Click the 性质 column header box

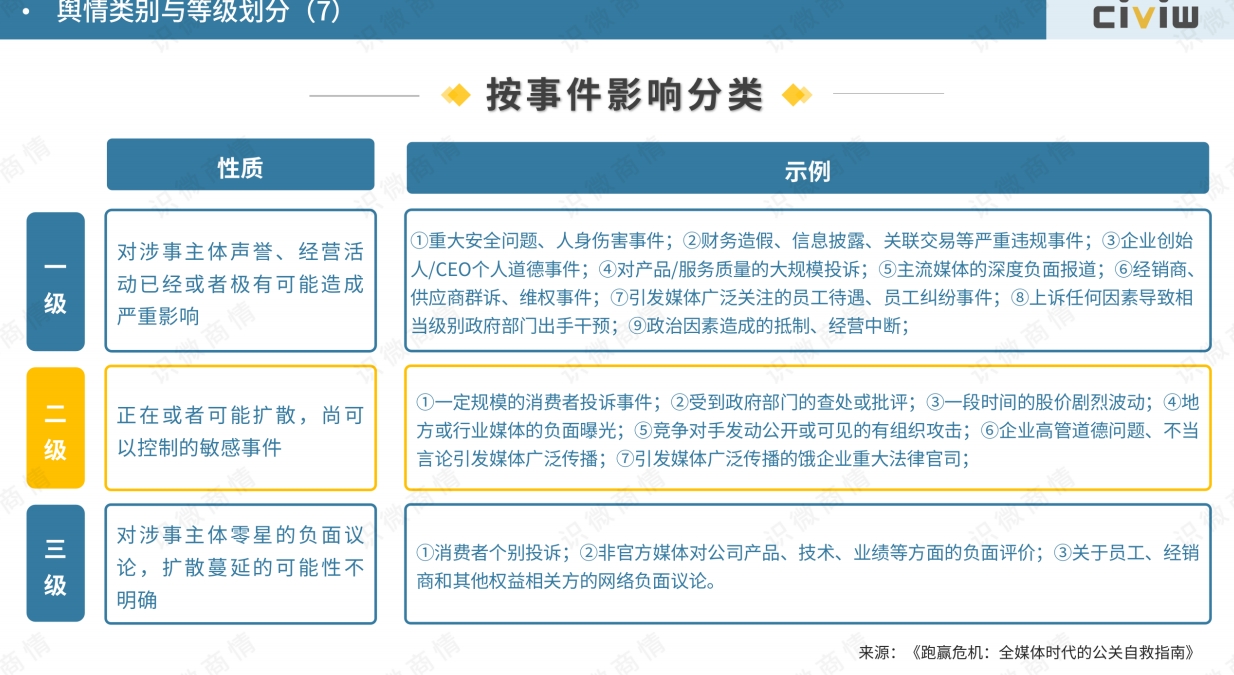(240, 165)
